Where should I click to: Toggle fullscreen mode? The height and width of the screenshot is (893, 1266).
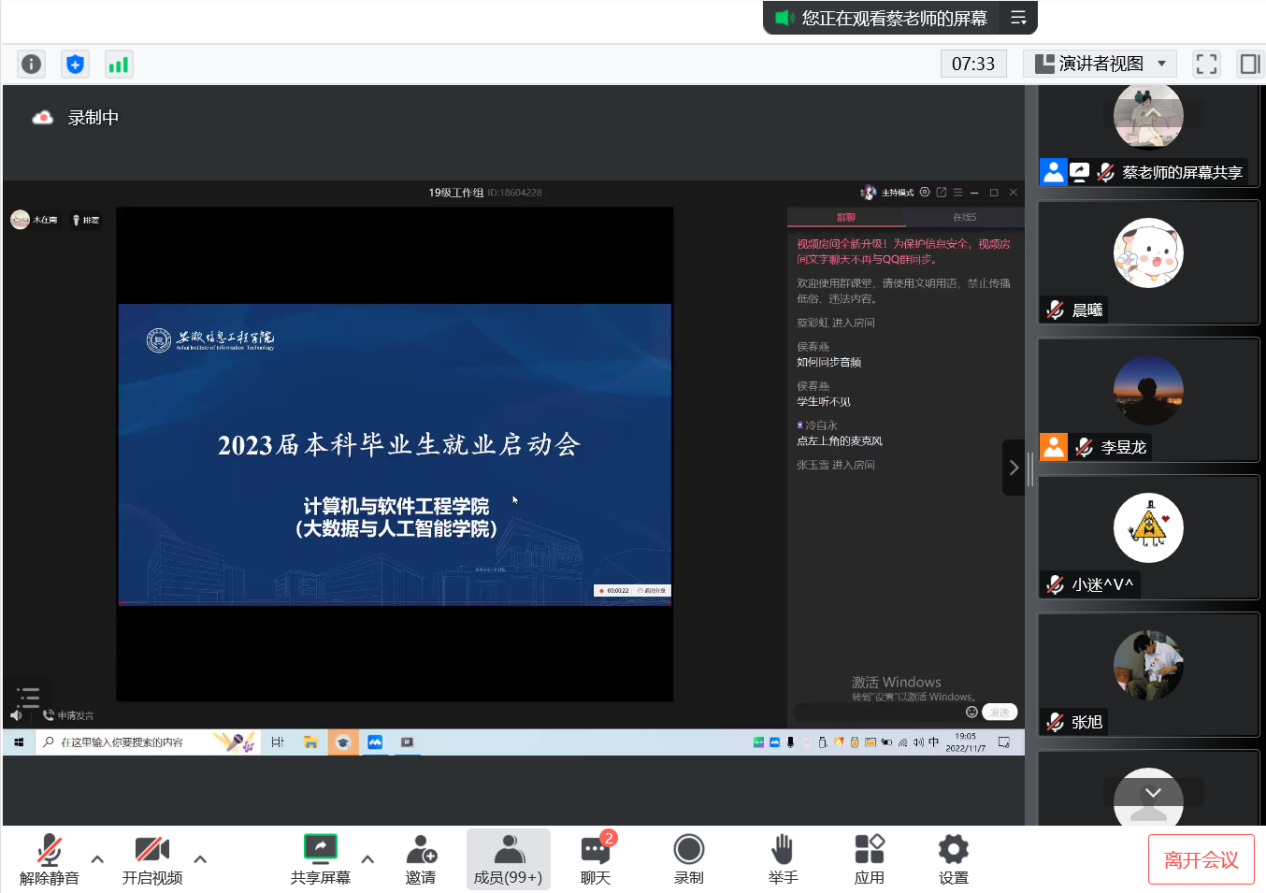(1206, 63)
